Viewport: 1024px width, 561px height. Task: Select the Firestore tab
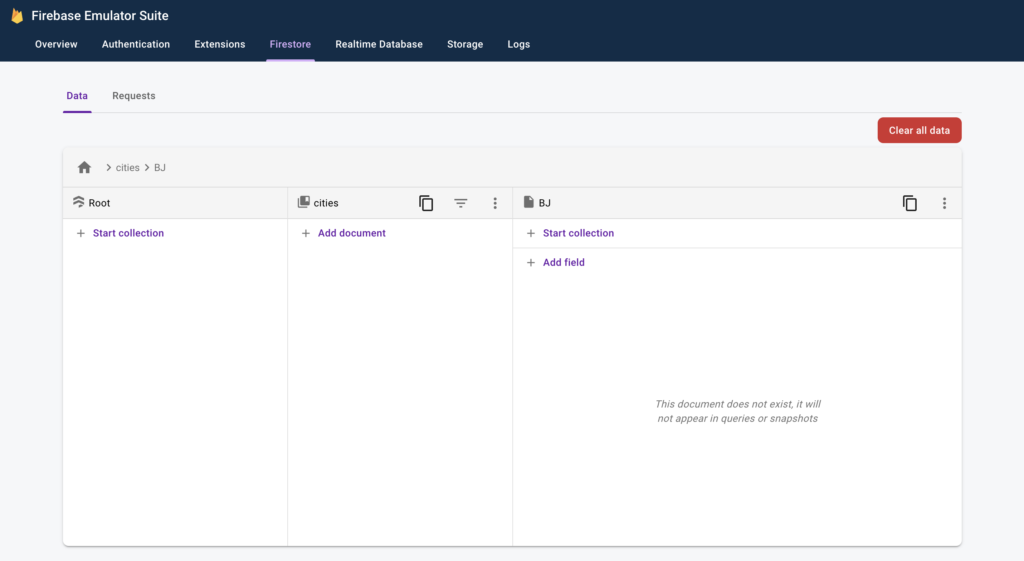[290, 44]
